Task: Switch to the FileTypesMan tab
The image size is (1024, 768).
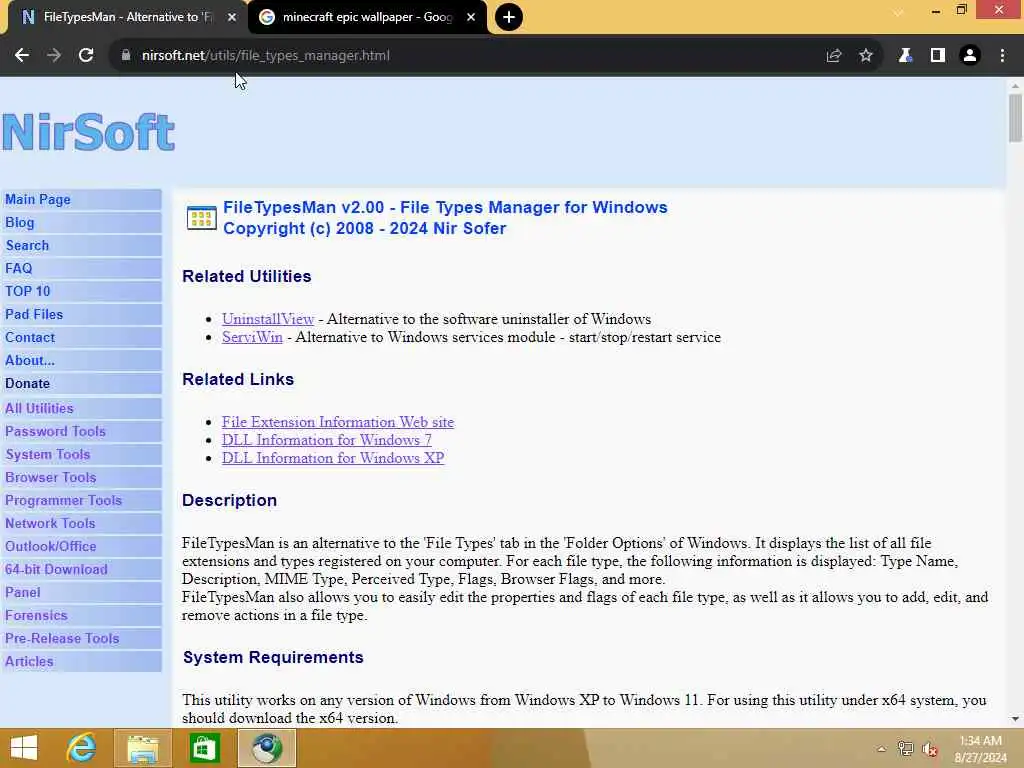Action: pyautogui.click(x=124, y=17)
